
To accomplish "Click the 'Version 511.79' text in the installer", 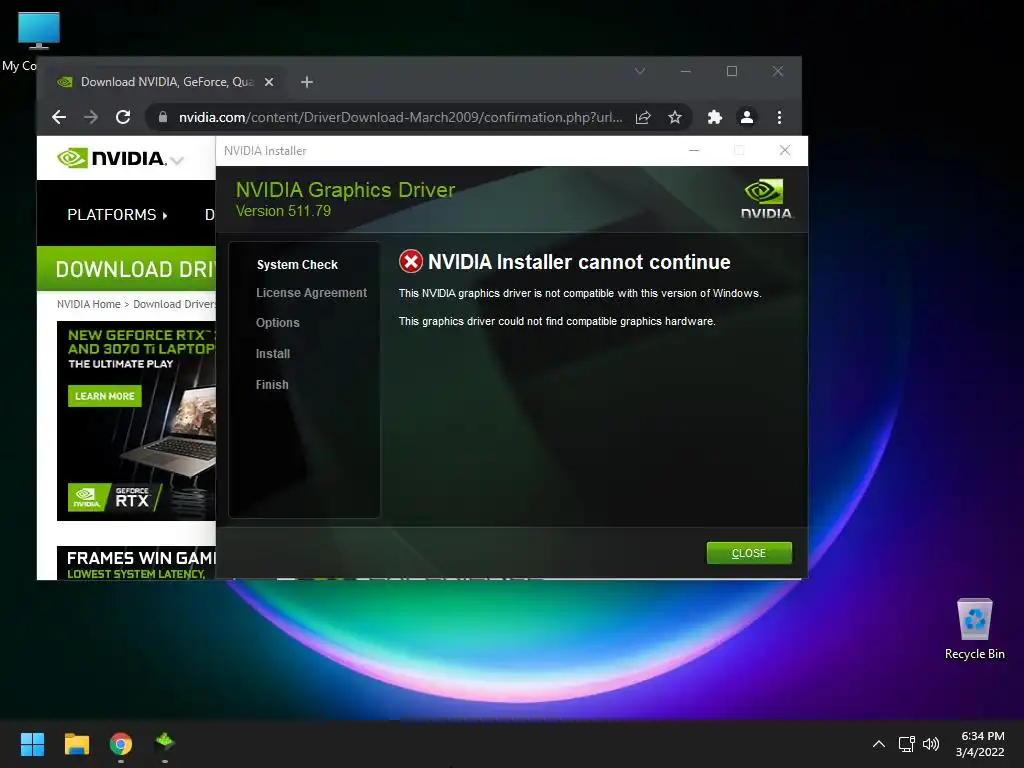I will point(283,211).
